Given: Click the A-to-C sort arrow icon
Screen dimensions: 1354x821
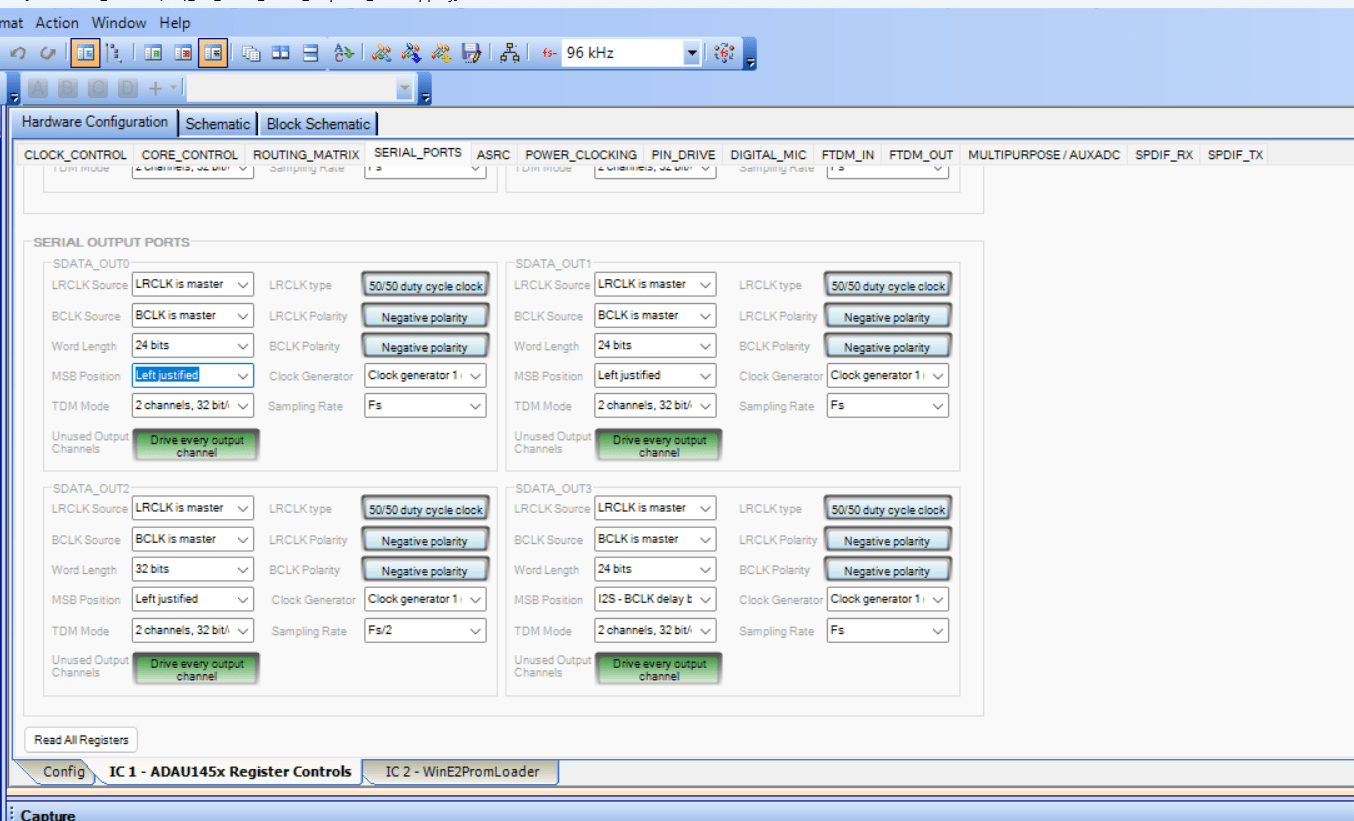Looking at the screenshot, I should [x=343, y=53].
